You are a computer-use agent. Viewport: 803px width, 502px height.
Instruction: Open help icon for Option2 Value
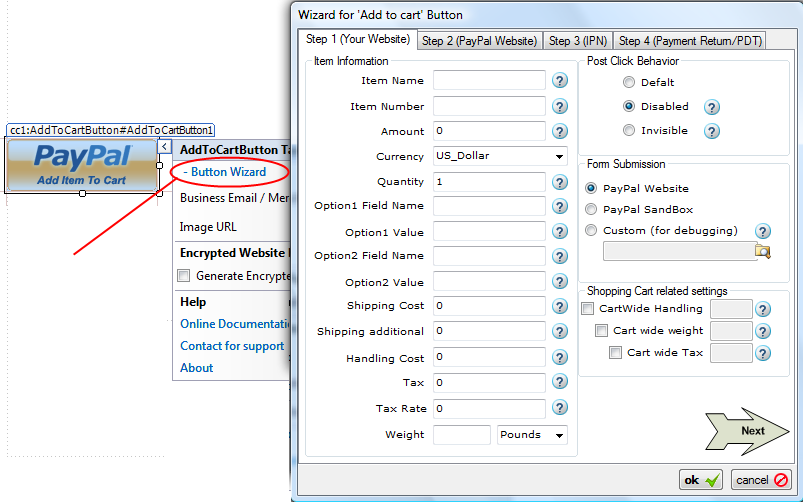tap(560, 281)
